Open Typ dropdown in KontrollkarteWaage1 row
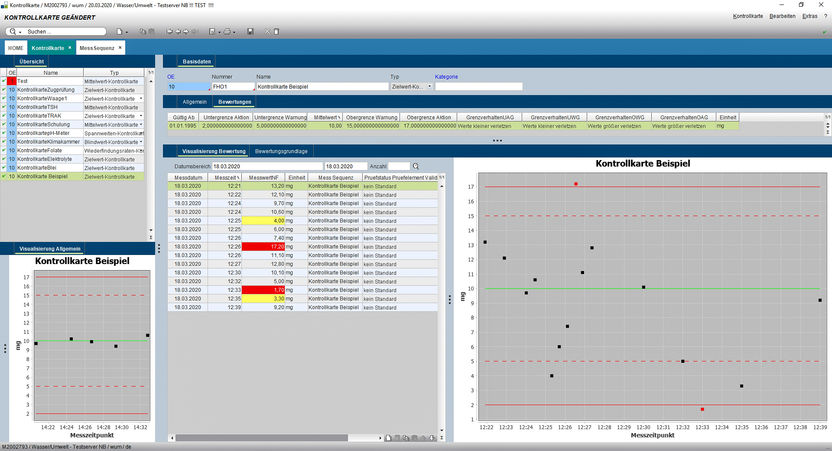Screen dimensions: 832x451 pos(141,99)
